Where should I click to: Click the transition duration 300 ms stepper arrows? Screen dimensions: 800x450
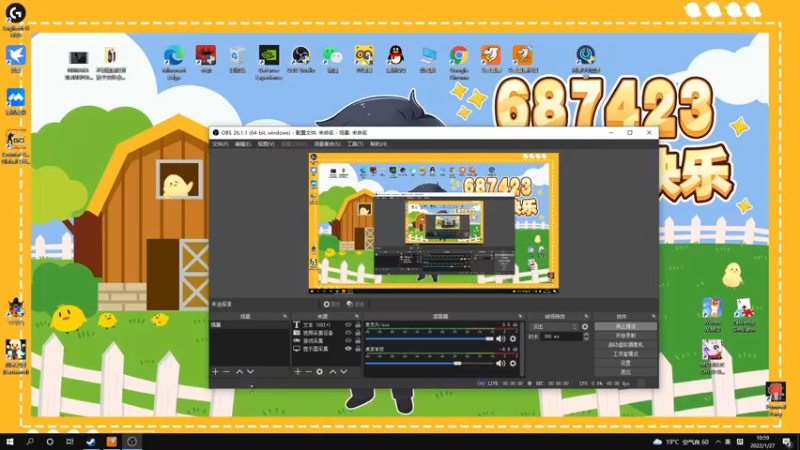click(586, 337)
